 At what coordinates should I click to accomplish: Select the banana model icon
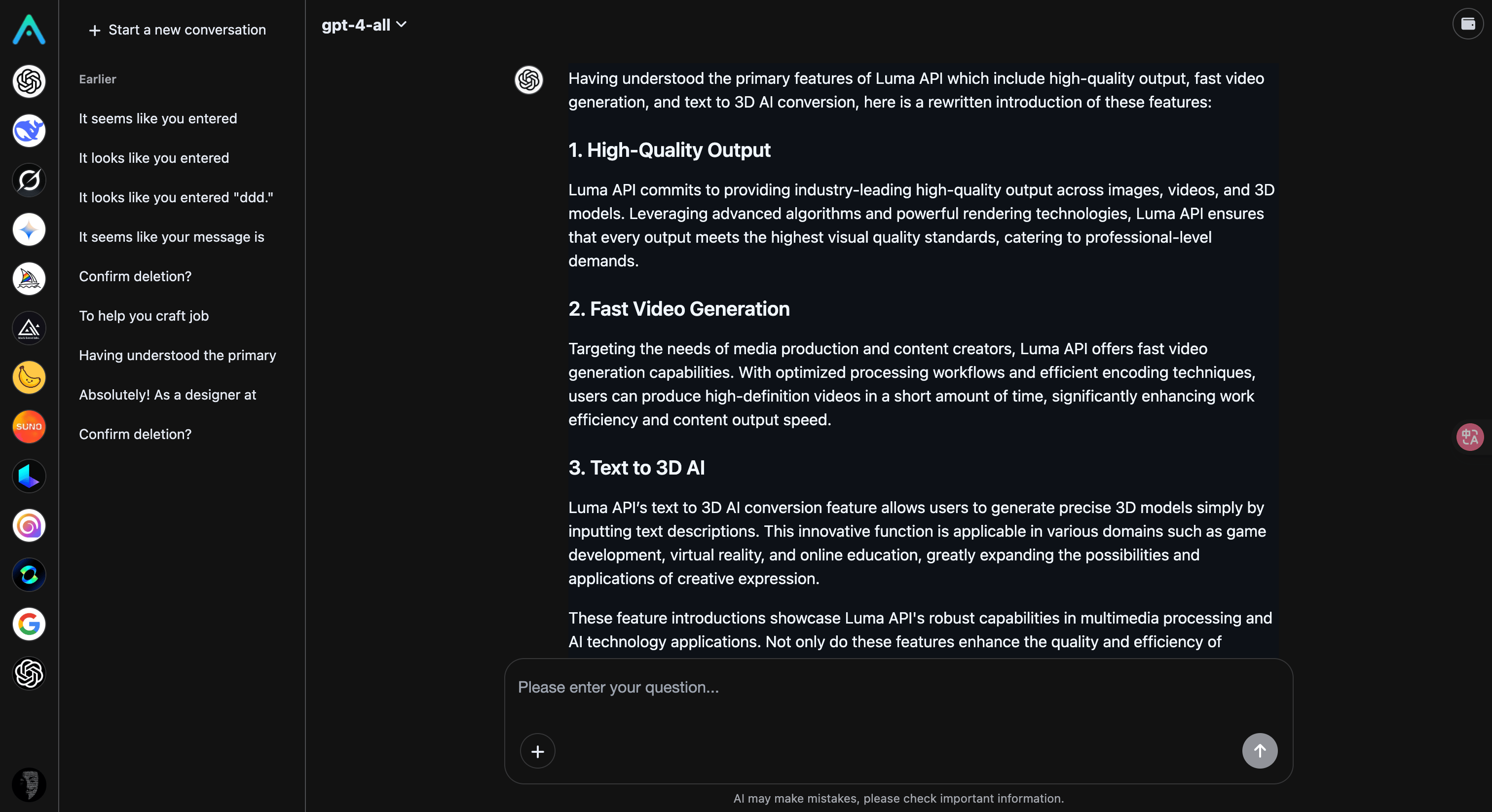coord(29,377)
